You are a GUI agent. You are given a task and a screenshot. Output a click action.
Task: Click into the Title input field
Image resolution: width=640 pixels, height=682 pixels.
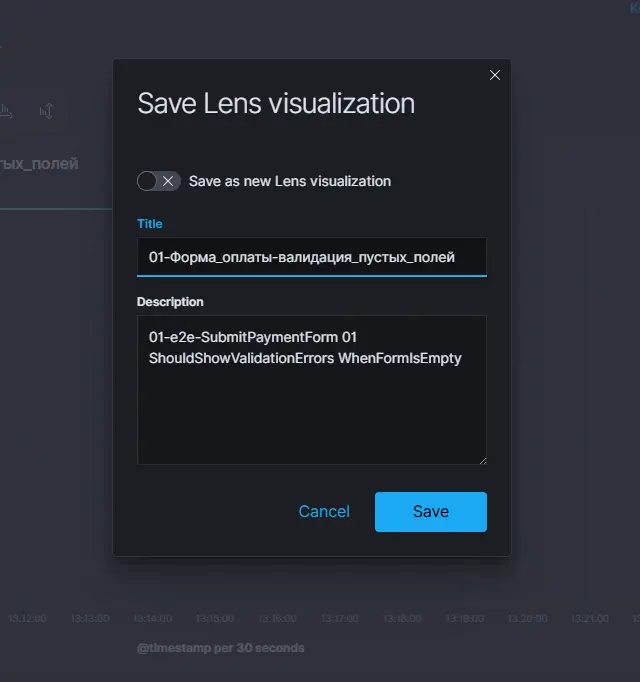click(x=311, y=257)
